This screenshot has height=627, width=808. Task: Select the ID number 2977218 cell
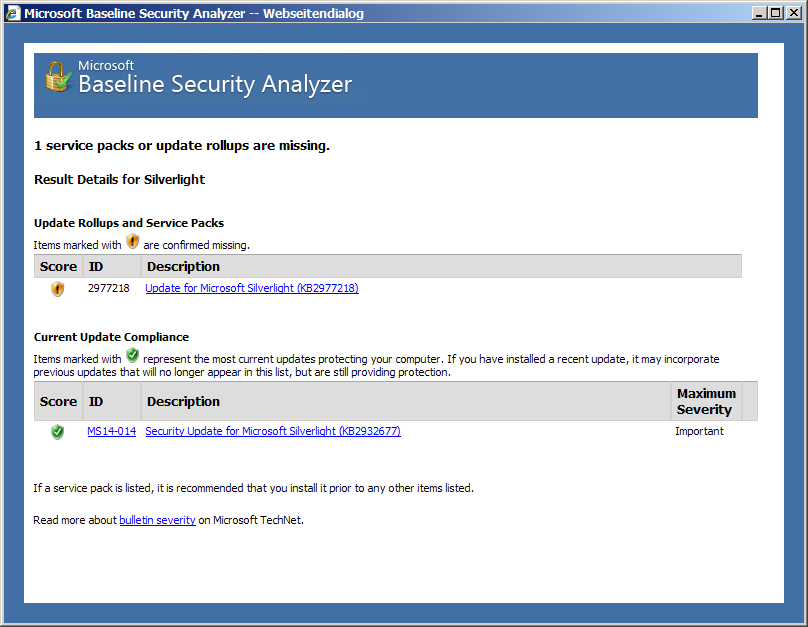(x=109, y=289)
